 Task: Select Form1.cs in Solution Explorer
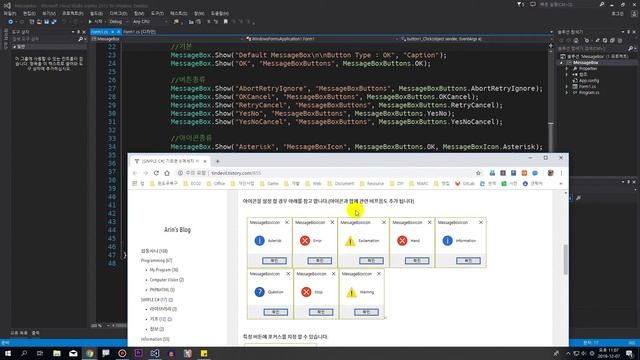(587, 87)
